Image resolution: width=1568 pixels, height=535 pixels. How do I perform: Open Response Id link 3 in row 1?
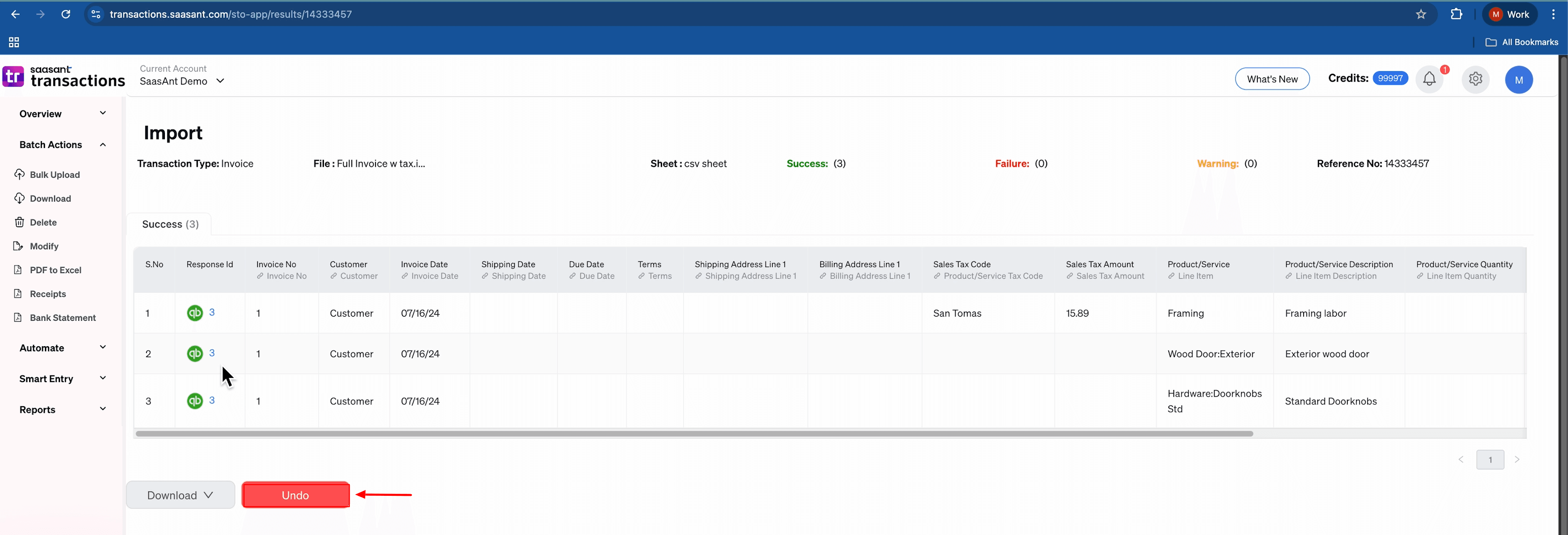point(212,312)
